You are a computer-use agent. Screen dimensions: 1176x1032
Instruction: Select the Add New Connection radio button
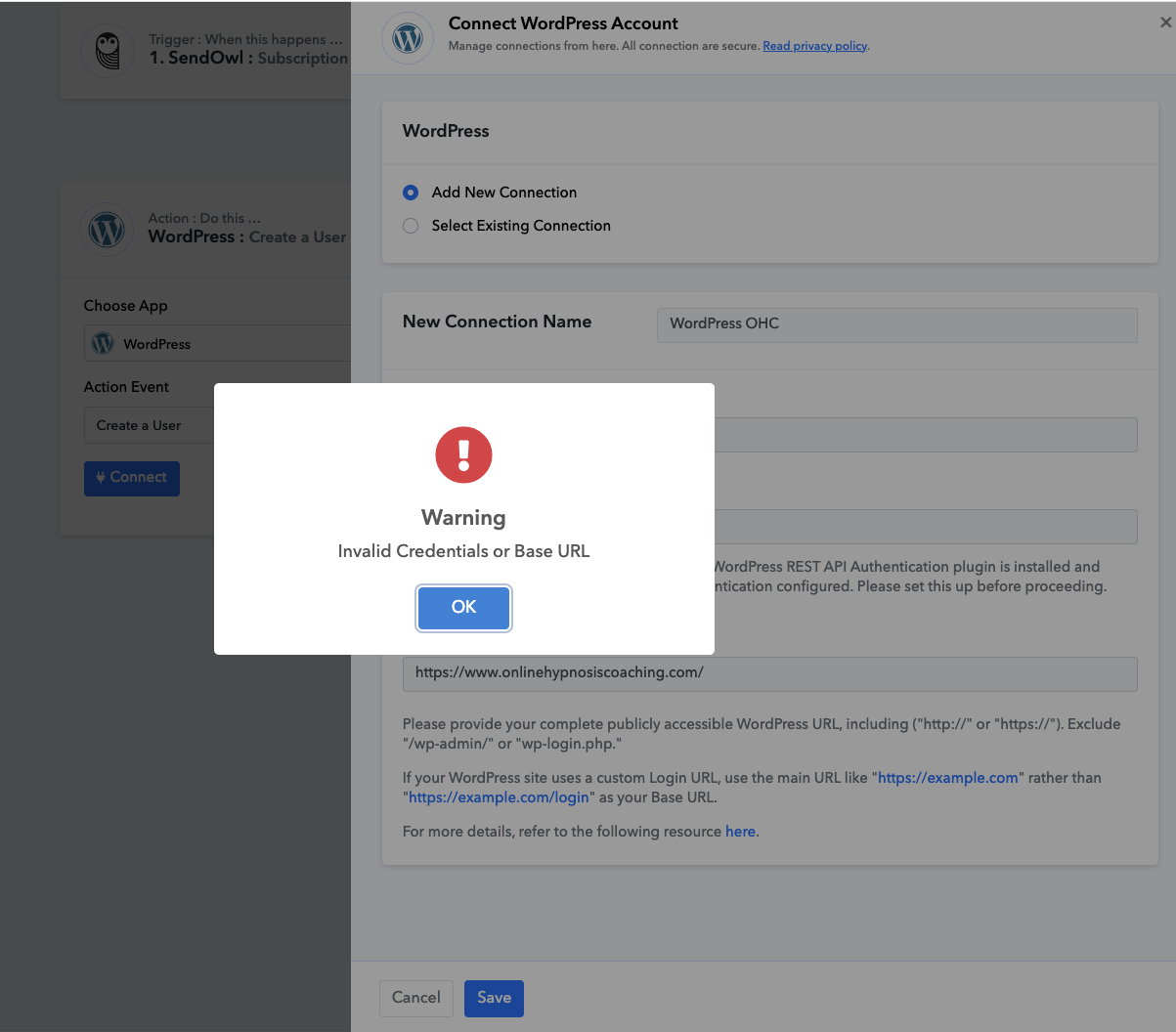pos(411,193)
